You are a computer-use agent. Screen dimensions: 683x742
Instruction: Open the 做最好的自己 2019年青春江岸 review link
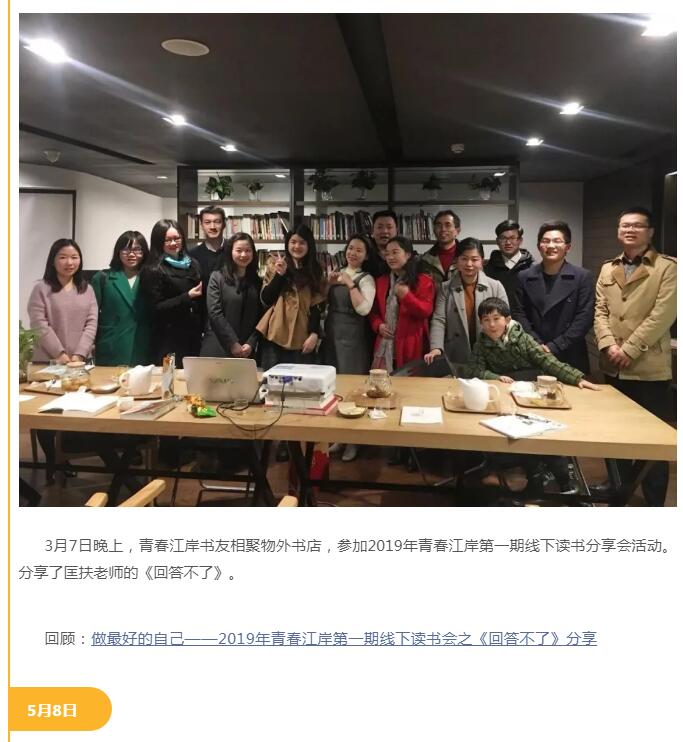tap(344, 639)
